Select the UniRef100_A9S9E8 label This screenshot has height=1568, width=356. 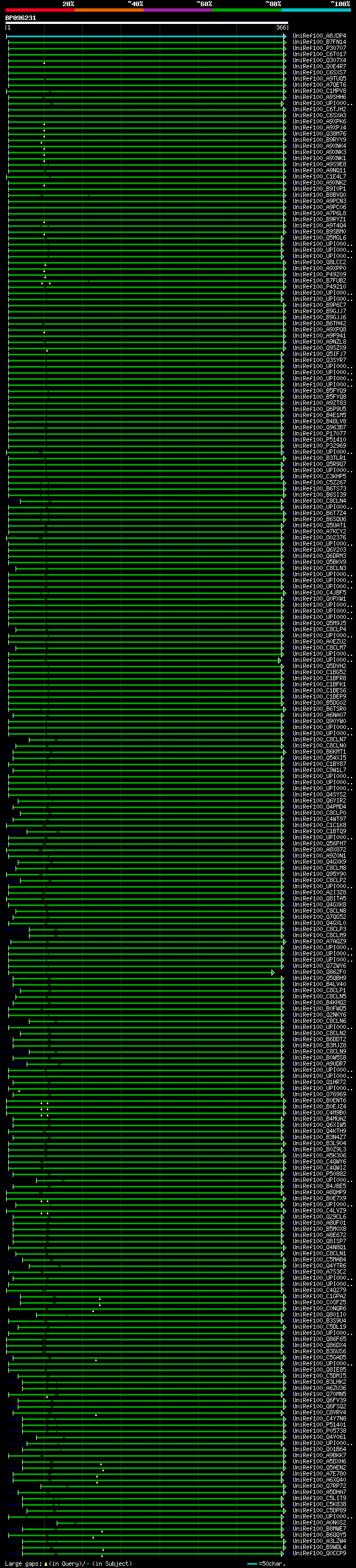click(319, 164)
